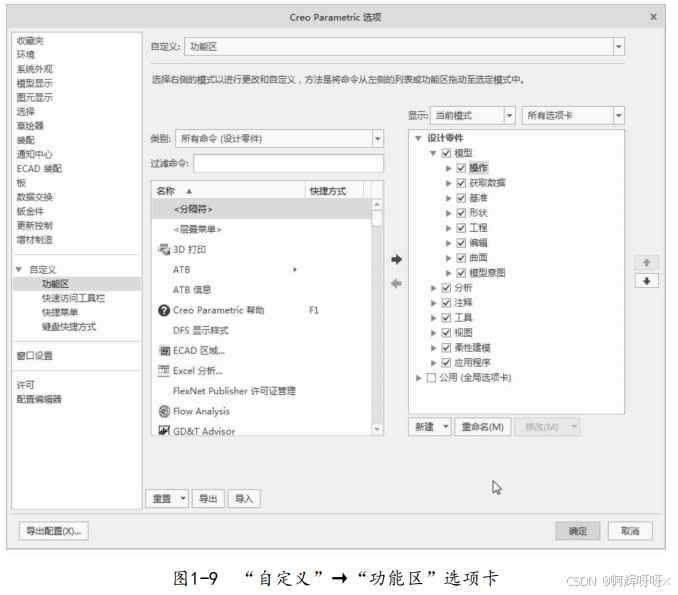Click the 导出配置(X)... button
The width and height of the screenshot is (678, 595).
[x=54, y=531]
